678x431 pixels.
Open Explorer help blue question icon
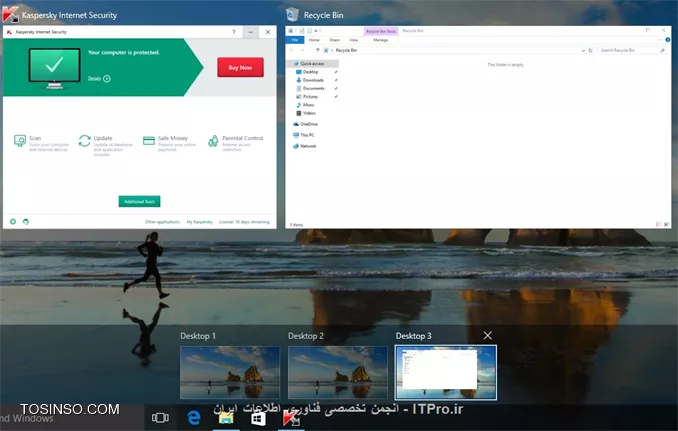(668, 40)
